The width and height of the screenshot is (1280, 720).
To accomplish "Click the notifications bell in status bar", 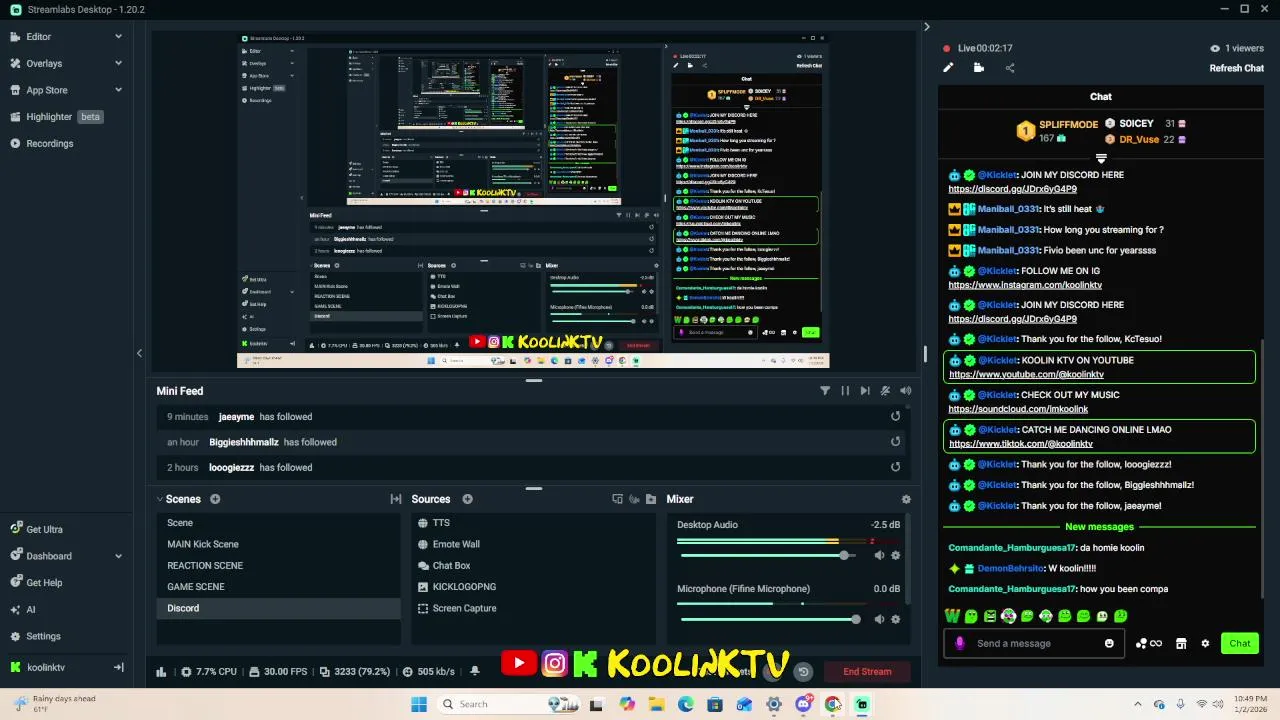I will coord(475,672).
